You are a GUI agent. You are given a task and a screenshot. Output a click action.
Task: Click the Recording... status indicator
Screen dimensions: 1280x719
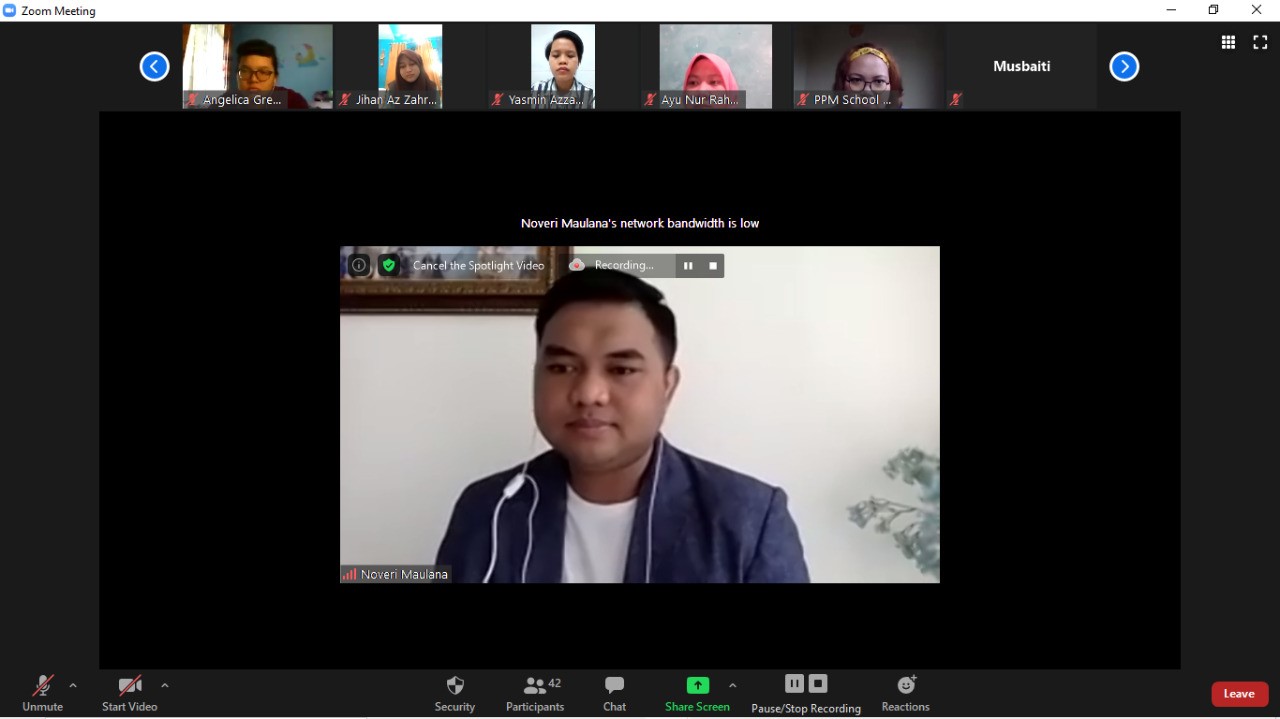(x=612, y=265)
